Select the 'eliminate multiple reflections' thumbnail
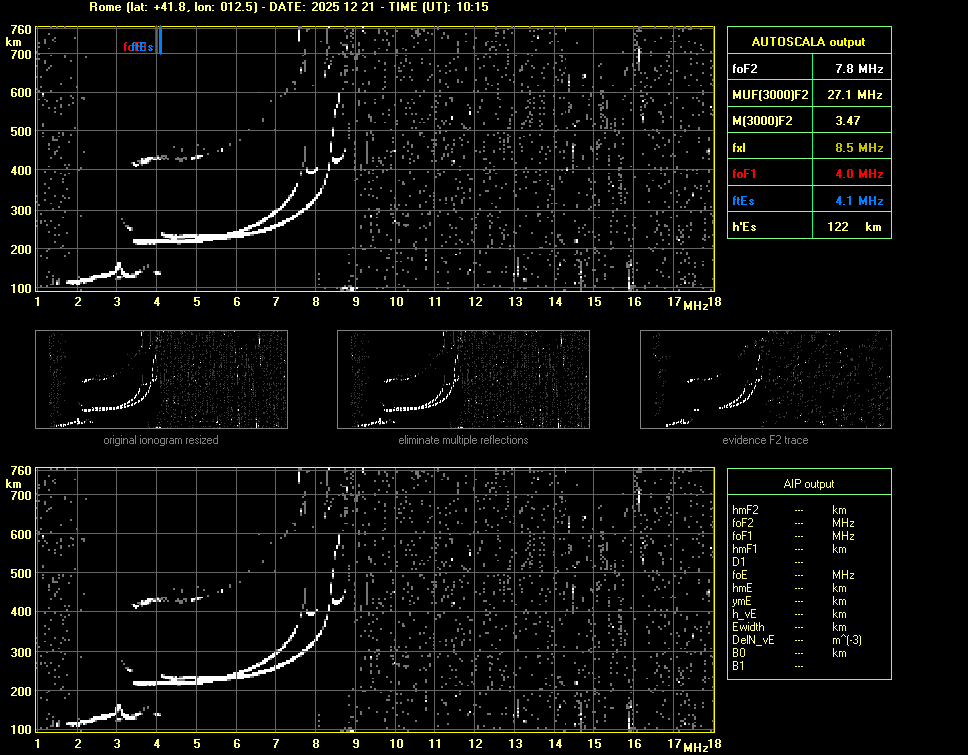The image size is (968, 755). tap(463, 379)
